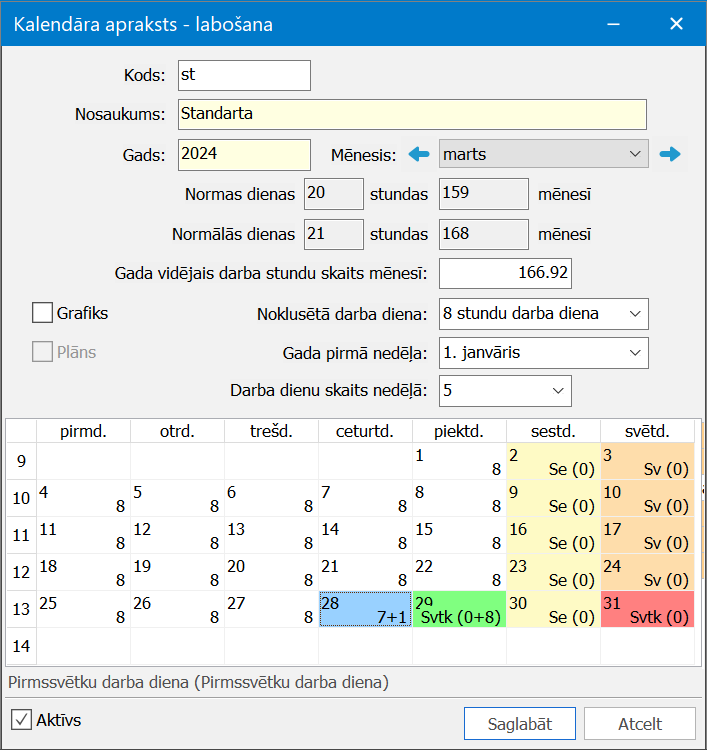
Task: Select calendar day 22 cell
Action: 459,572
